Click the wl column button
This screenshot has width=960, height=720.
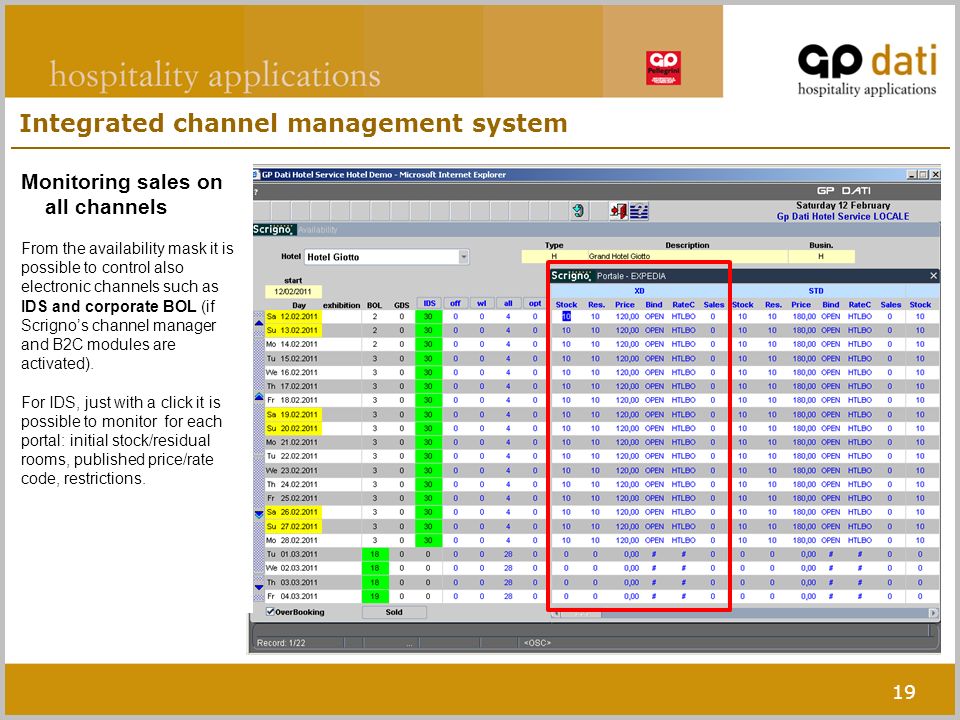click(x=482, y=303)
